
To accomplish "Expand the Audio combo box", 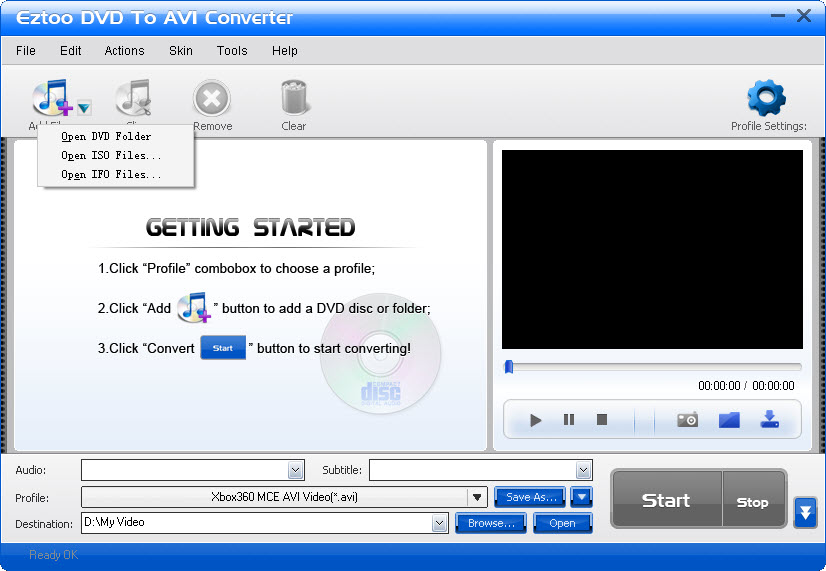I will [x=296, y=470].
